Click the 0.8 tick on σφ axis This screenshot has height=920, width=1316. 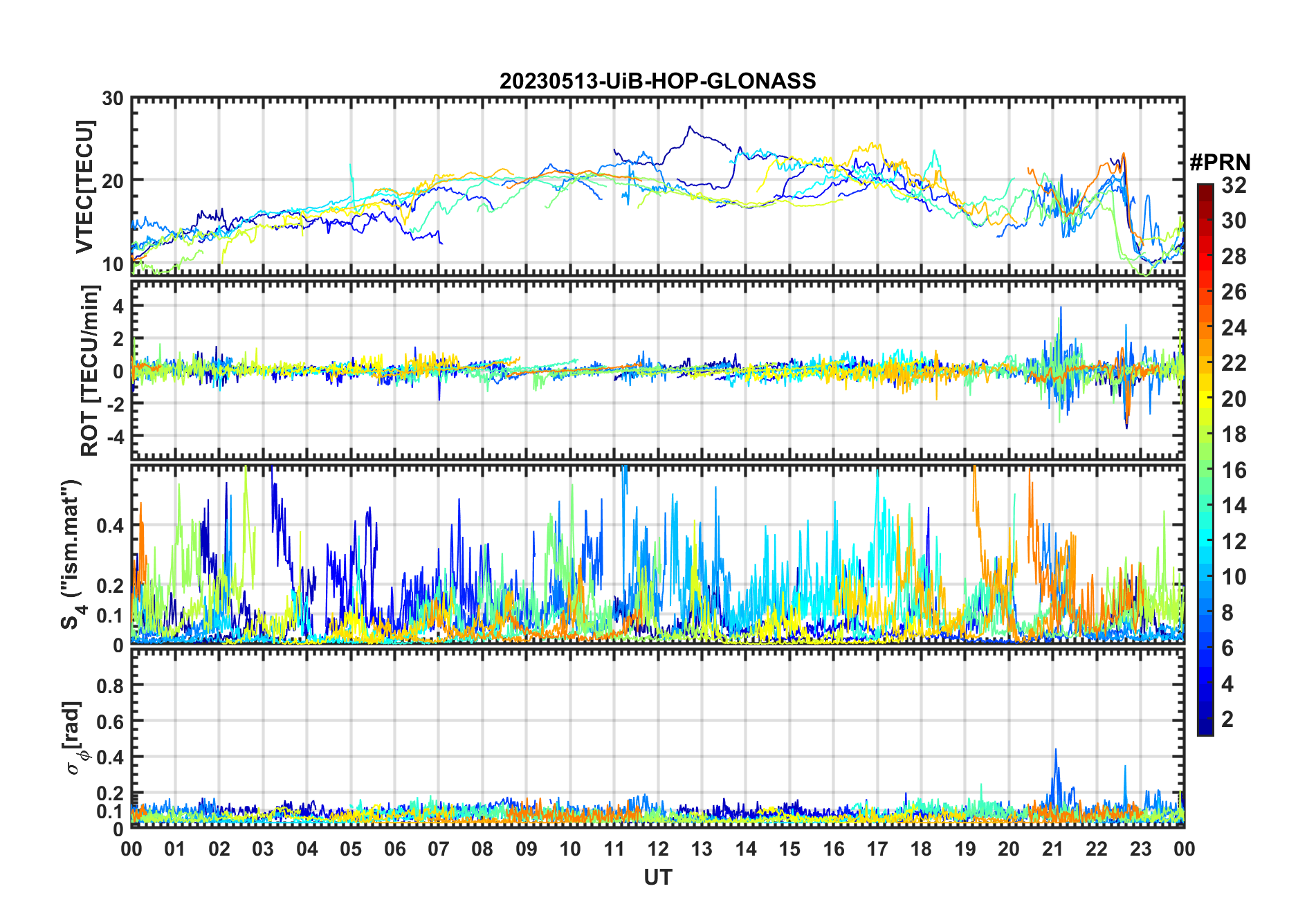coord(111,686)
